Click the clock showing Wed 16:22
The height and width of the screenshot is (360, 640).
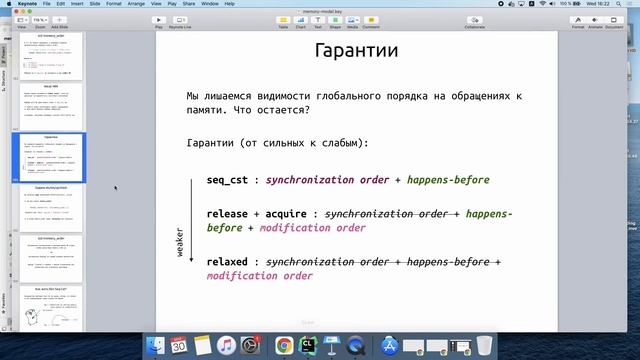(598, 4)
